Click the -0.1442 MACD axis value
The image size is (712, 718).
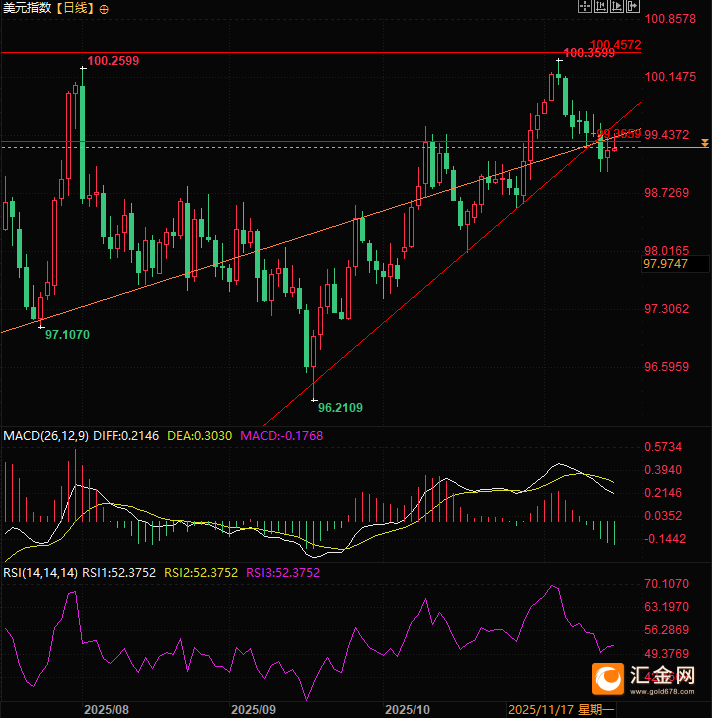click(x=665, y=539)
